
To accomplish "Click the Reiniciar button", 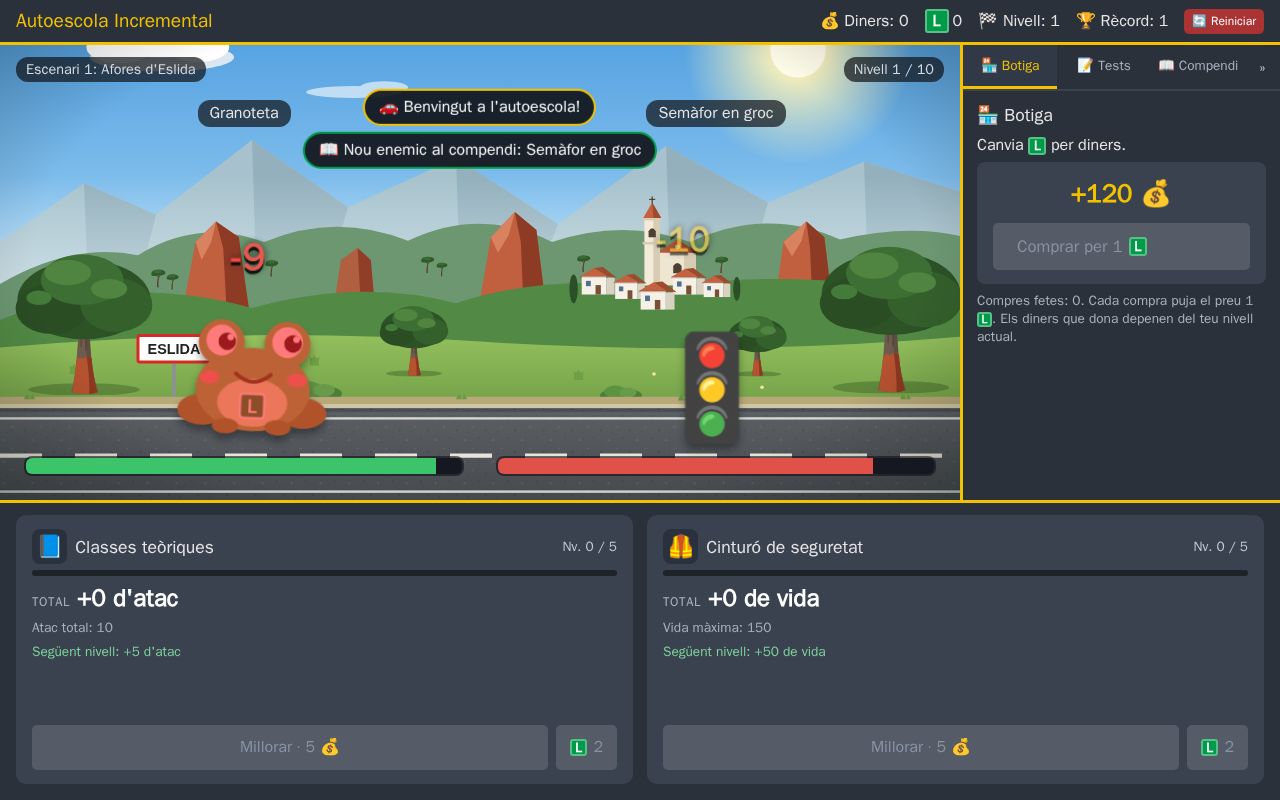I will pos(1224,21).
